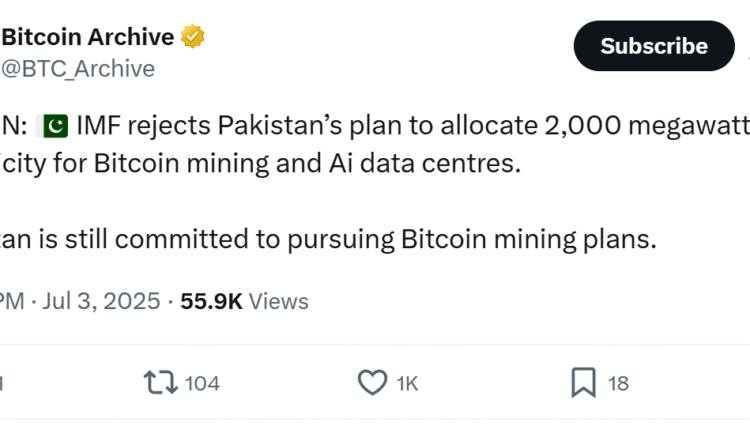Click the 18 bookmarks count

point(619,383)
